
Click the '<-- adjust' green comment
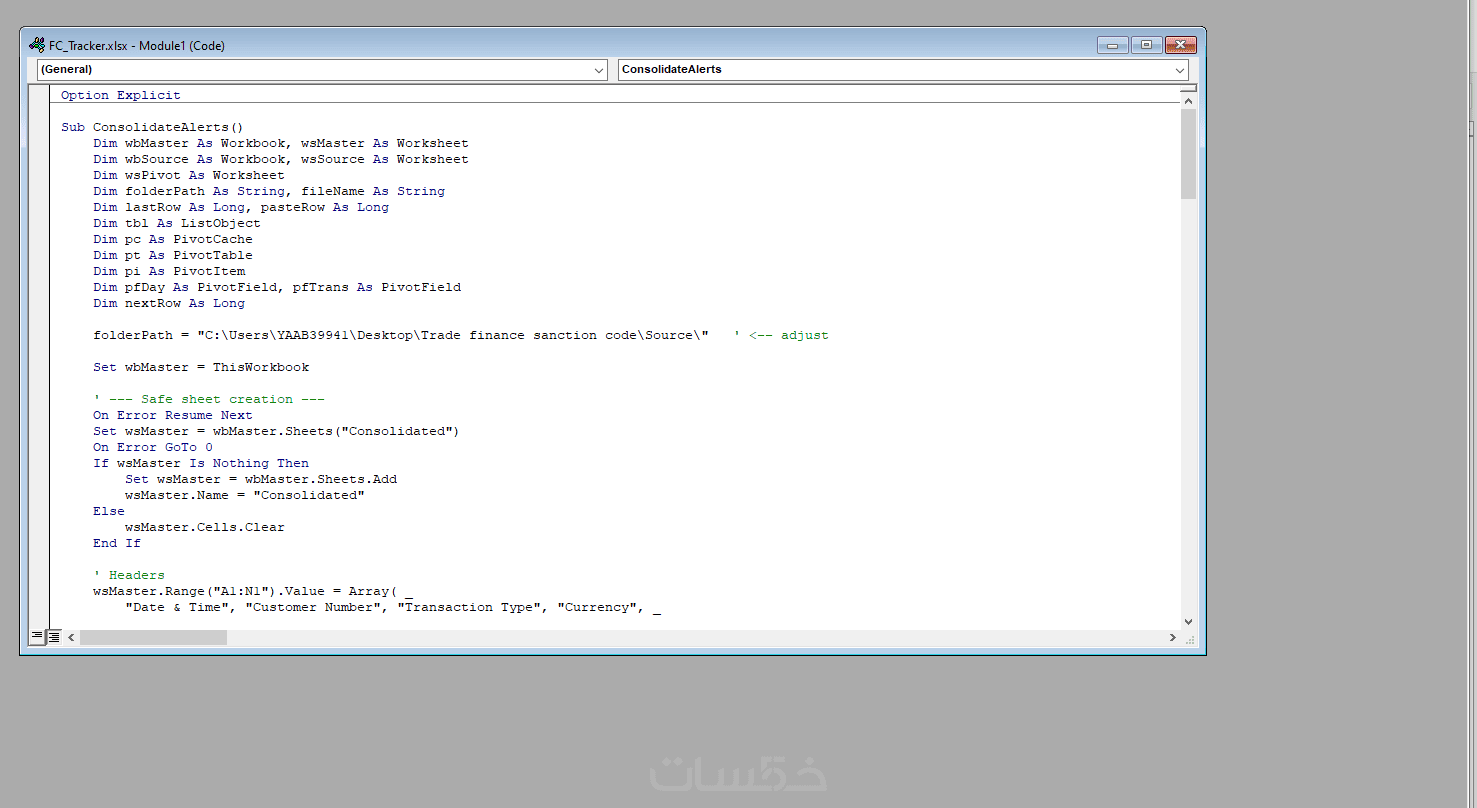pyautogui.click(x=781, y=335)
